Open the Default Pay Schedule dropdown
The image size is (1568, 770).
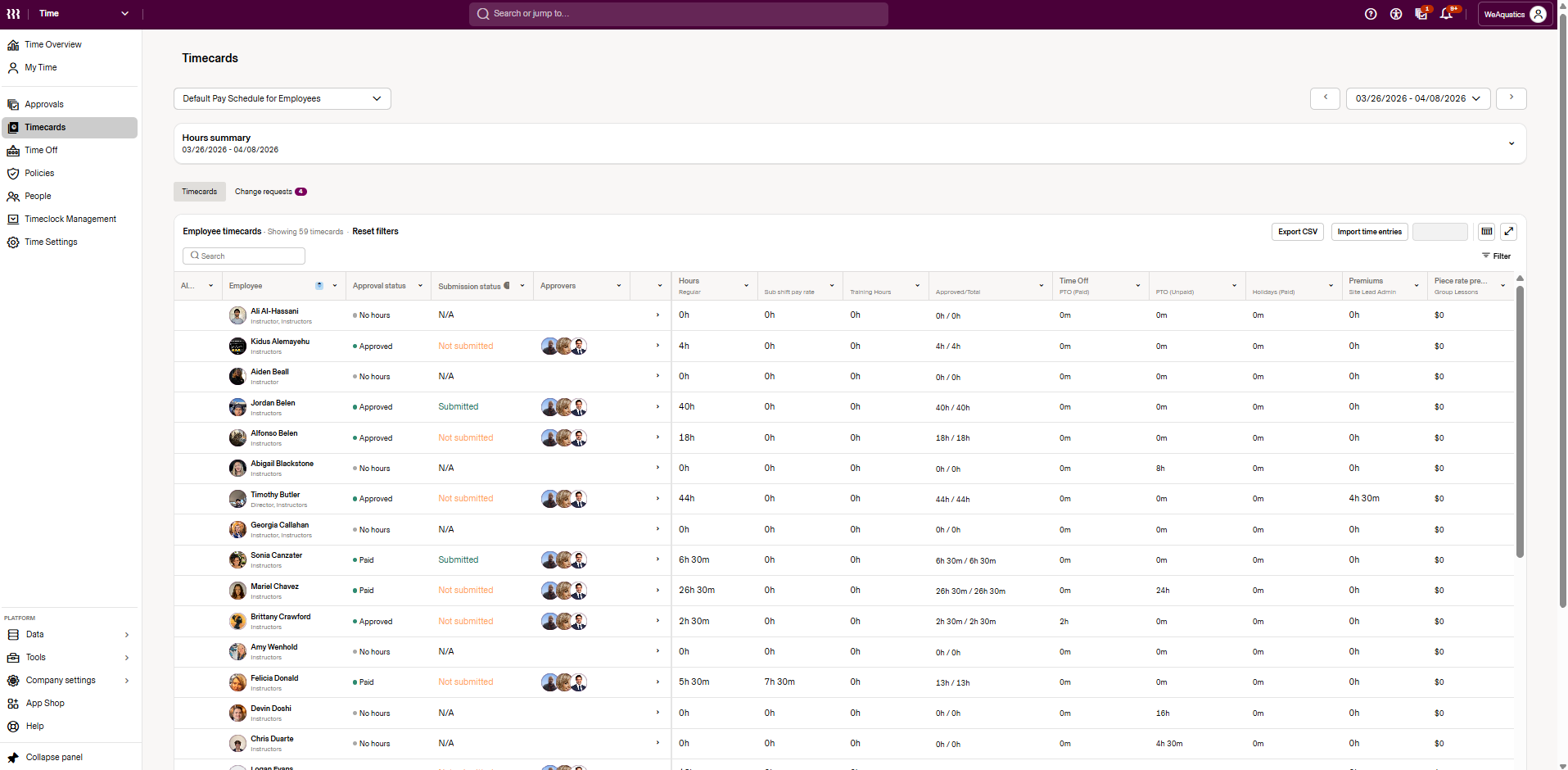[x=282, y=98]
